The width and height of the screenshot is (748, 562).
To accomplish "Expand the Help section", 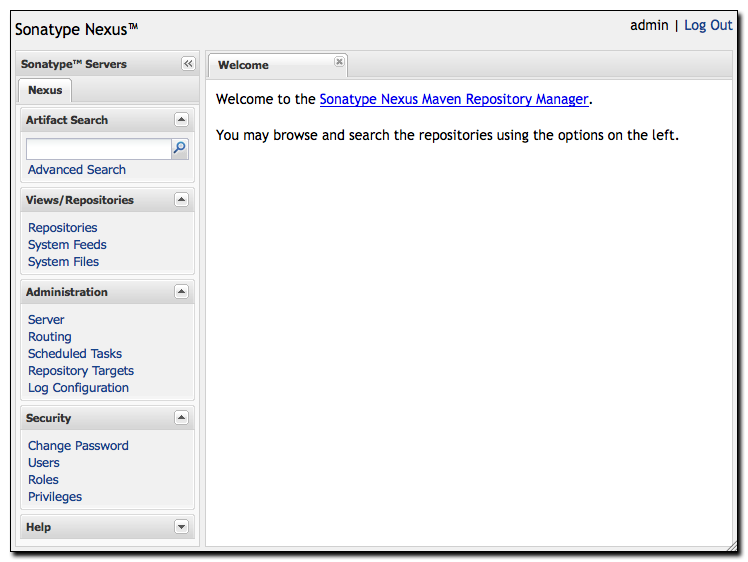I will tap(181, 527).
